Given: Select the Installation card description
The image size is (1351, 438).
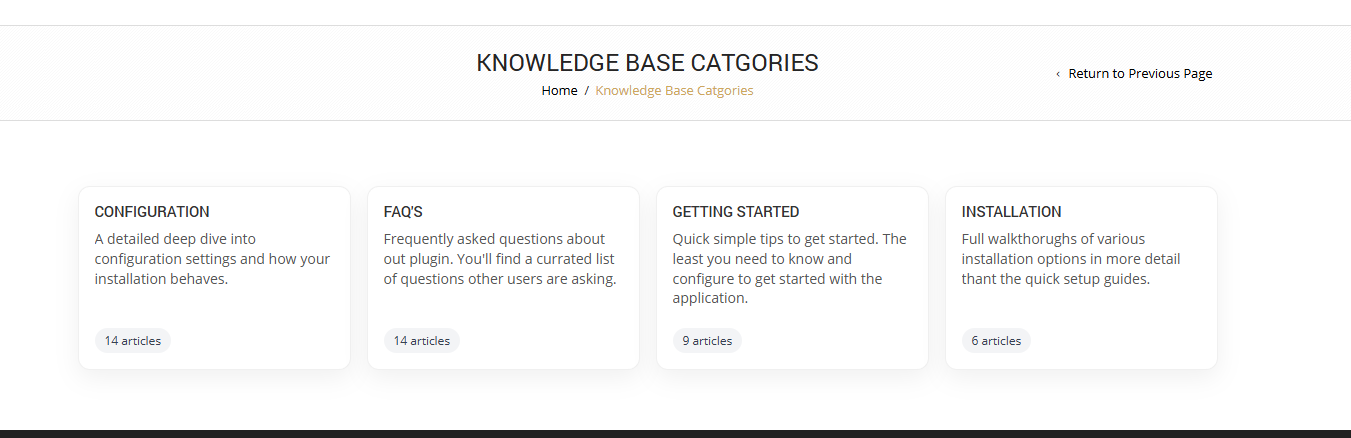Looking at the screenshot, I should click(1070, 259).
